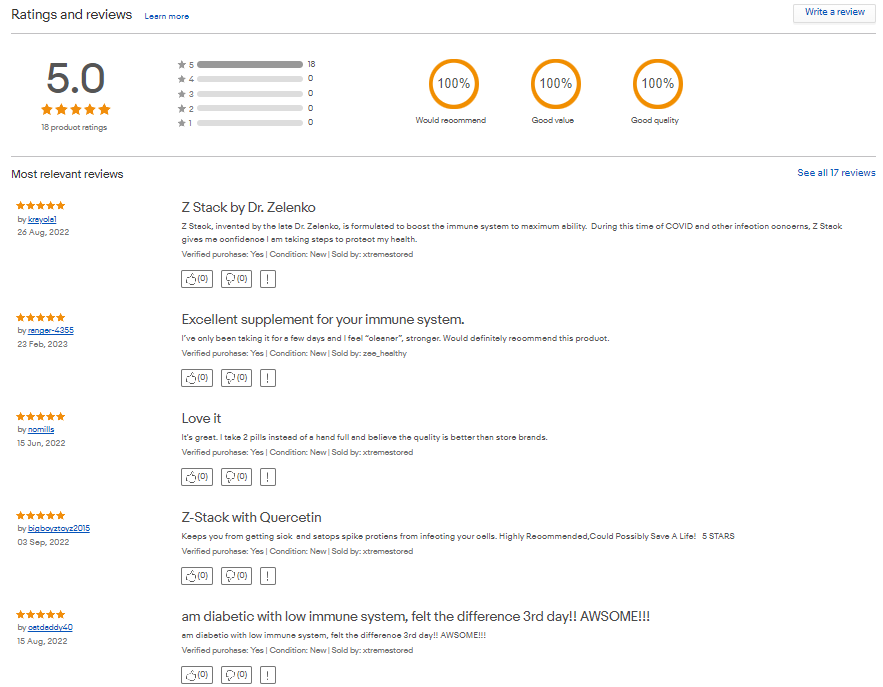Viewport: 883px width, 687px height.
Task: Click the 23 Feb, 2023 review date
Action: 42,344
